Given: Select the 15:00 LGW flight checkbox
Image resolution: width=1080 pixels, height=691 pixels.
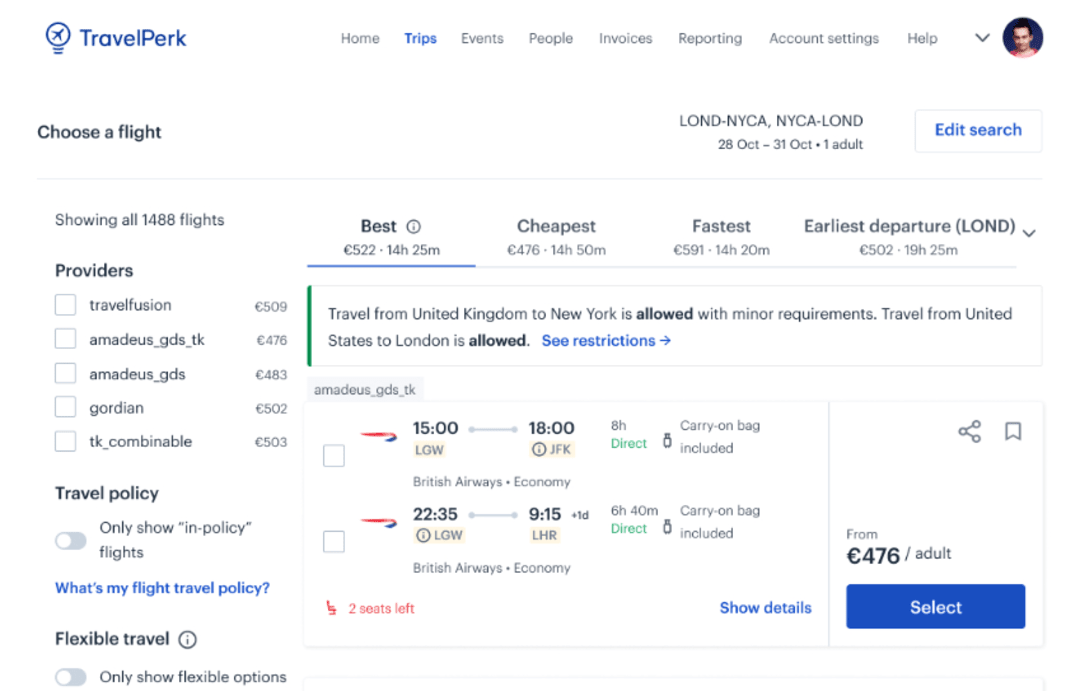Looking at the screenshot, I should coord(334,455).
